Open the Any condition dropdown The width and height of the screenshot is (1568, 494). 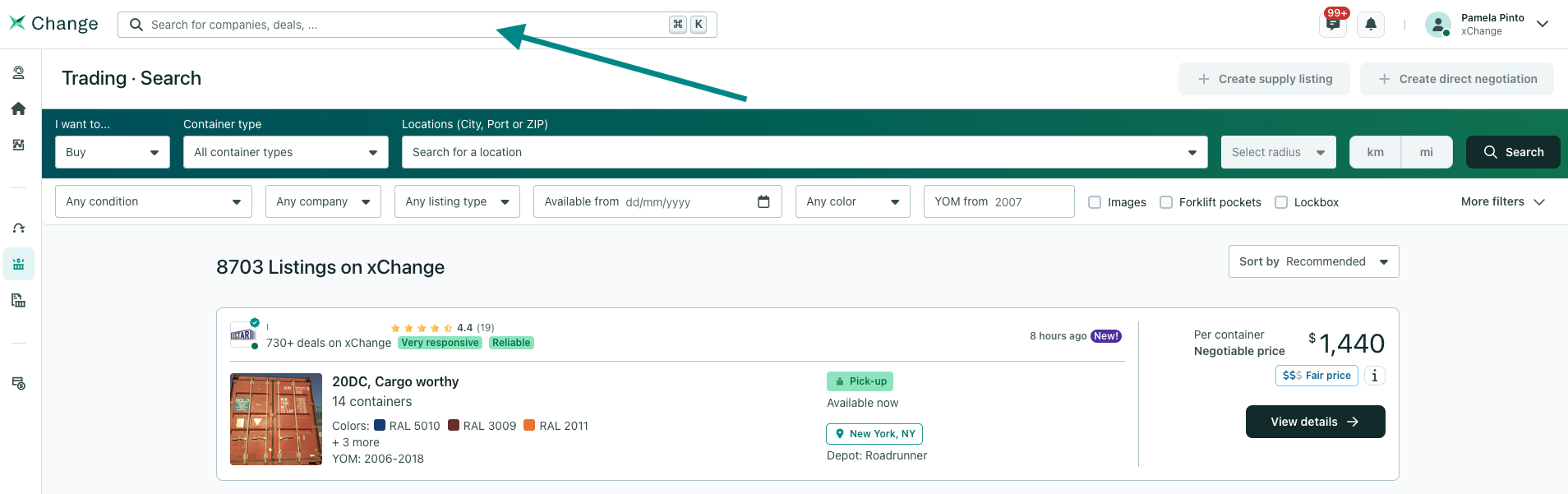coord(154,201)
